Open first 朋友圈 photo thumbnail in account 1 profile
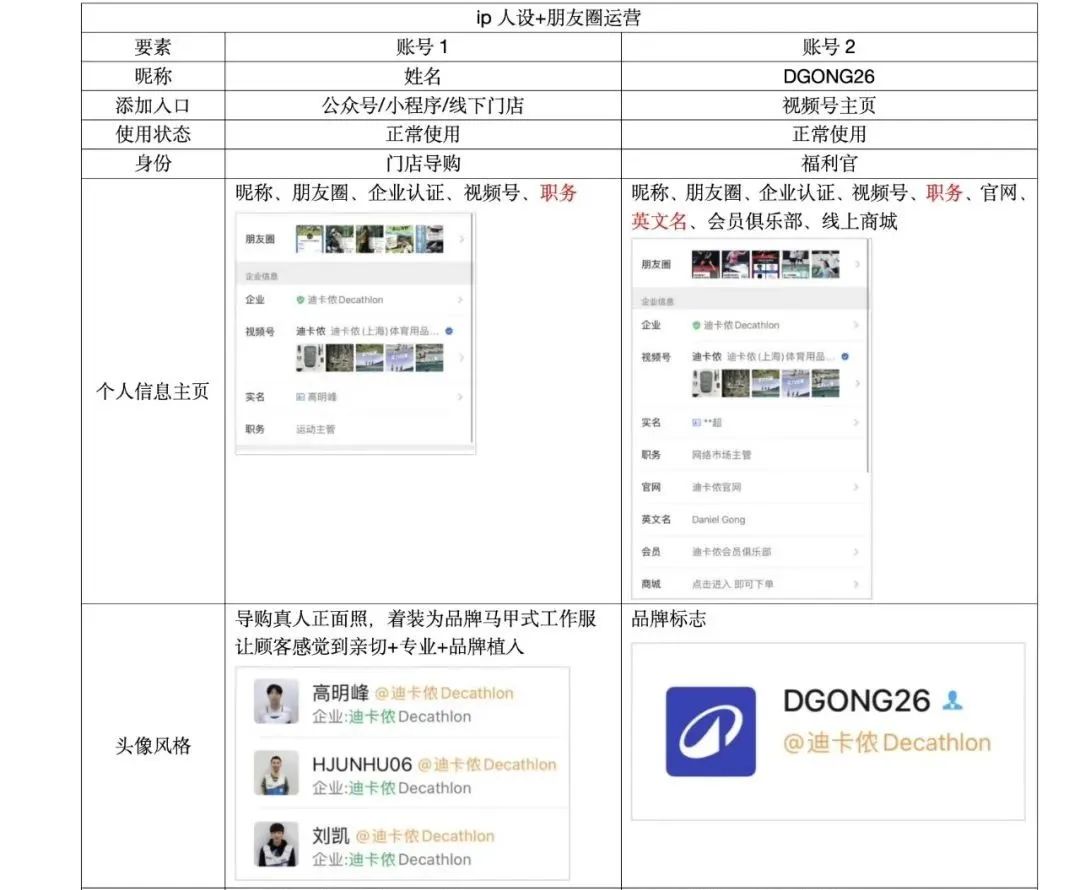 point(309,239)
